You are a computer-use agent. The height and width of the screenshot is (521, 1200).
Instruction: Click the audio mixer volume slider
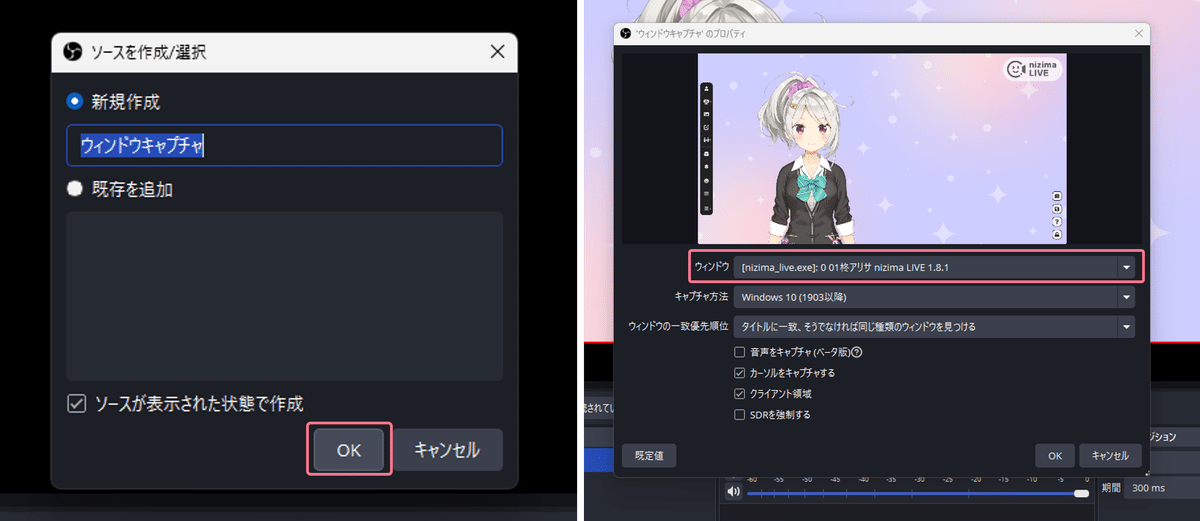[917, 493]
